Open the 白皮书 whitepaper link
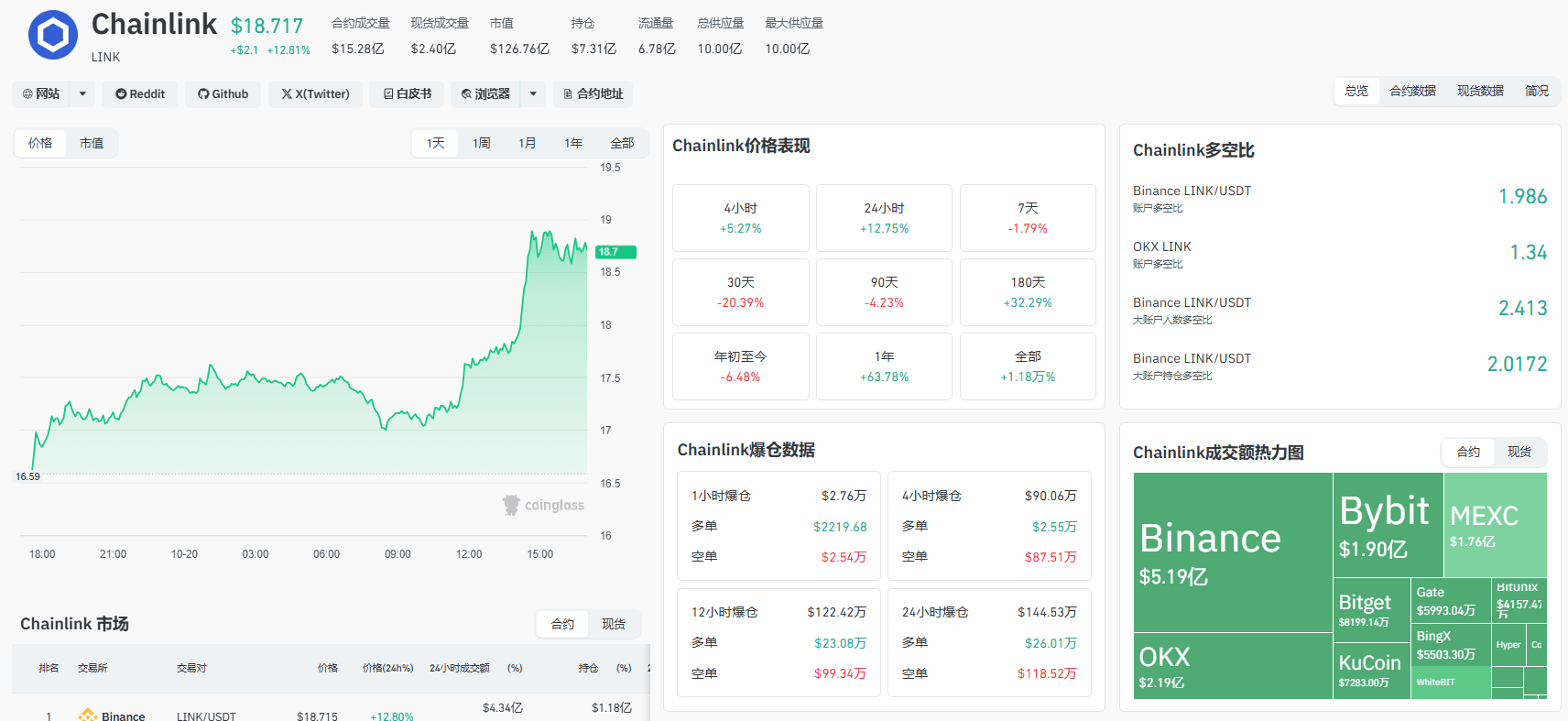This screenshot has height=721, width=1568. click(x=407, y=93)
